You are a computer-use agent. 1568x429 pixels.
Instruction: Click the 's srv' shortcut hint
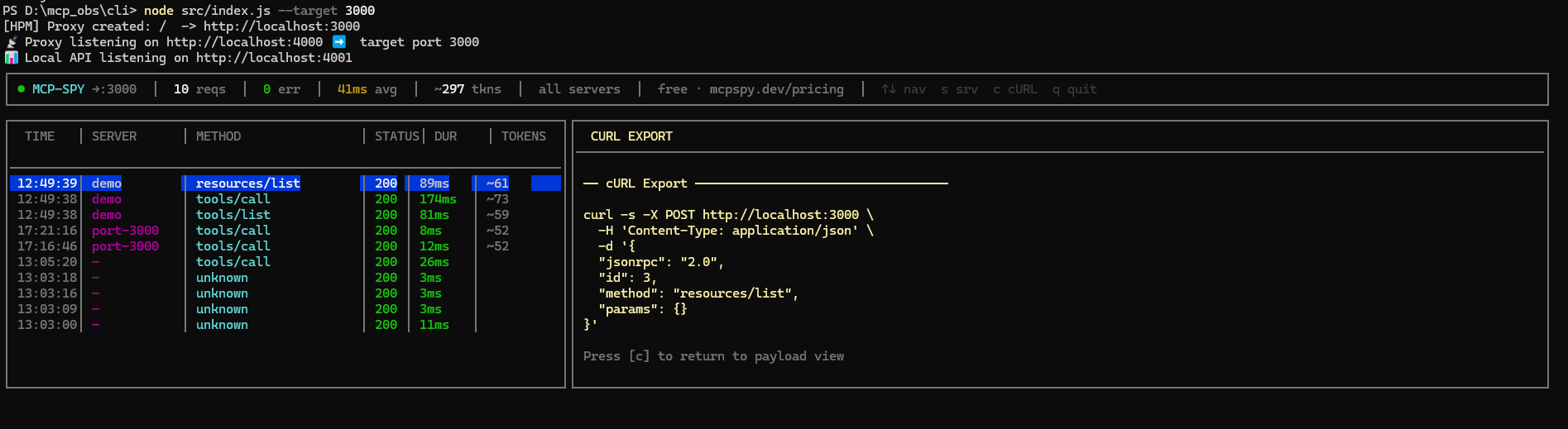[959, 89]
